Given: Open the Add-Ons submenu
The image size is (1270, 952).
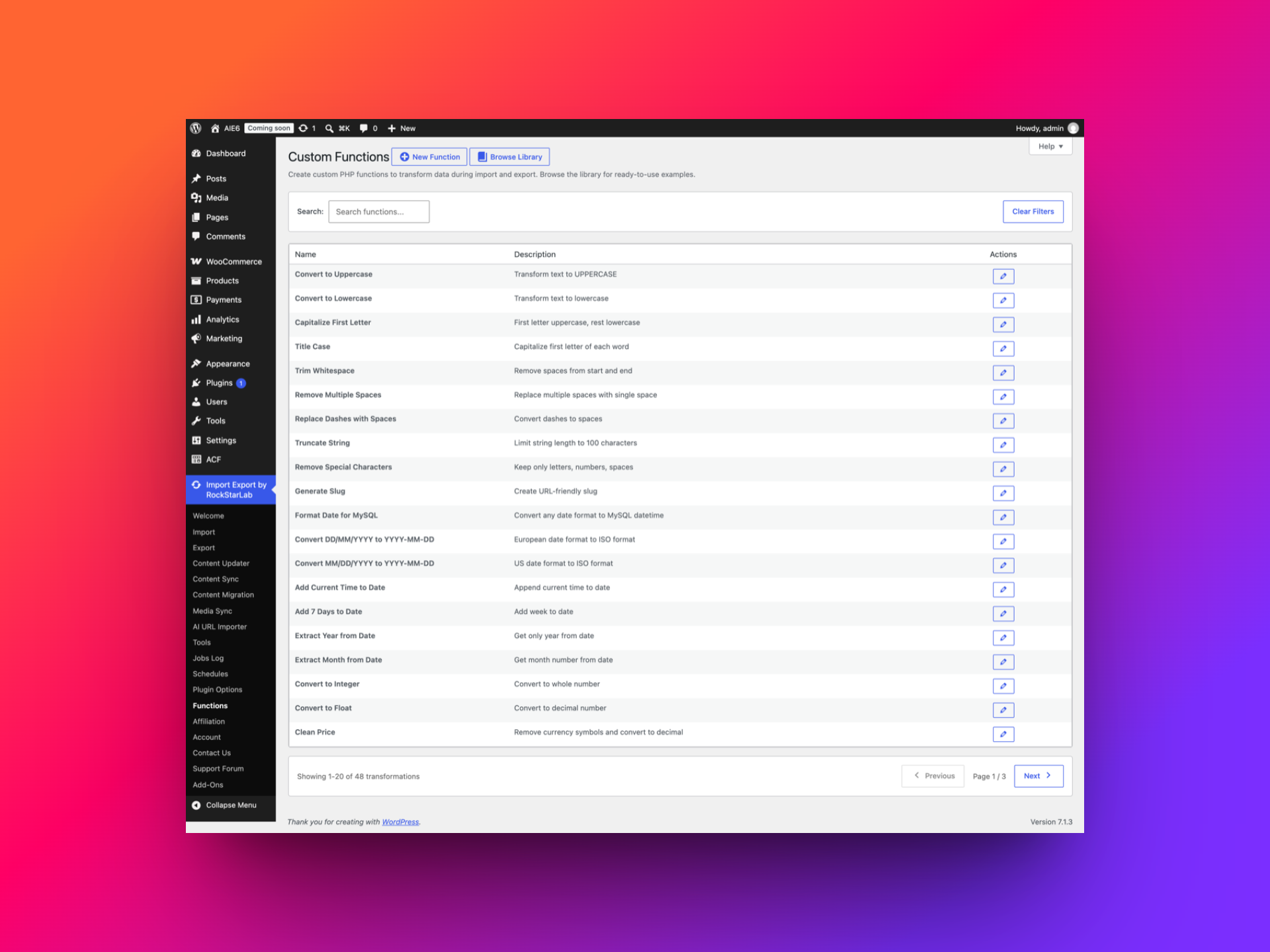Looking at the screenshot, I should [x=208, y=785].
